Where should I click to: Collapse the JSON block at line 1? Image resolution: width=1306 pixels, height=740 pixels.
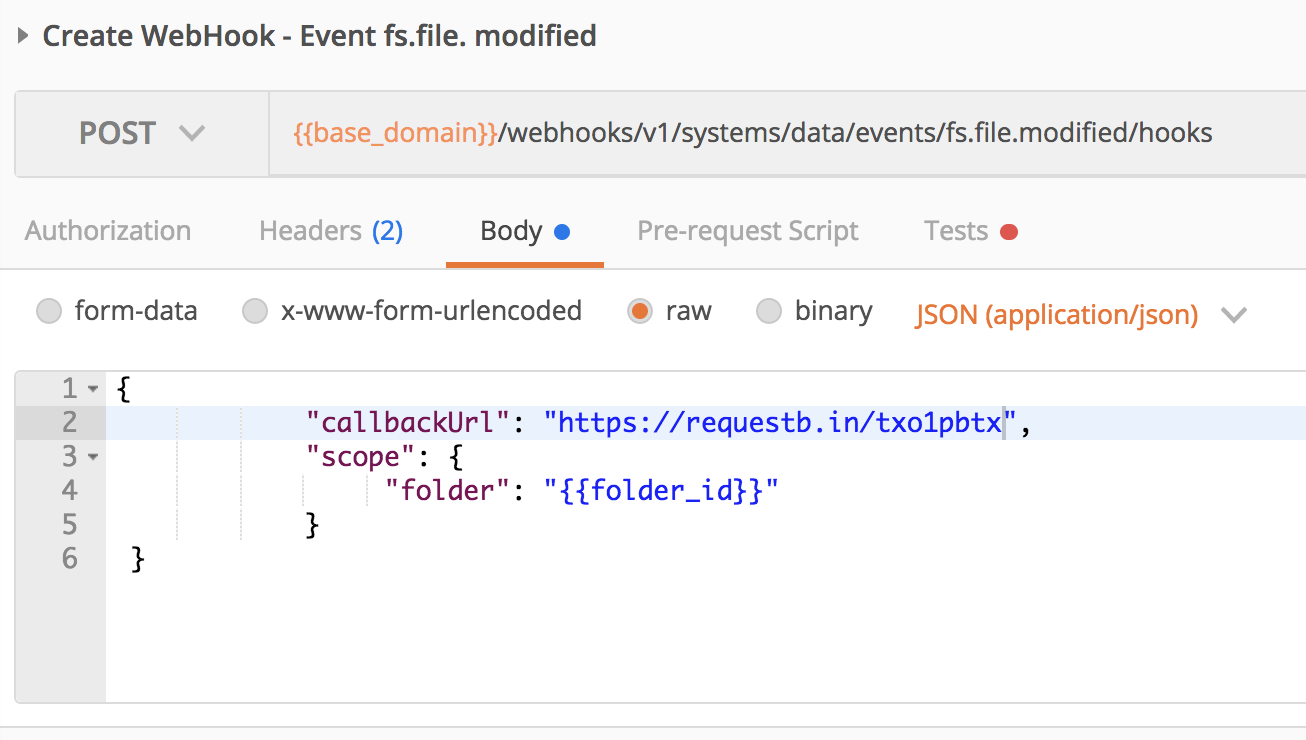(93, 388)
